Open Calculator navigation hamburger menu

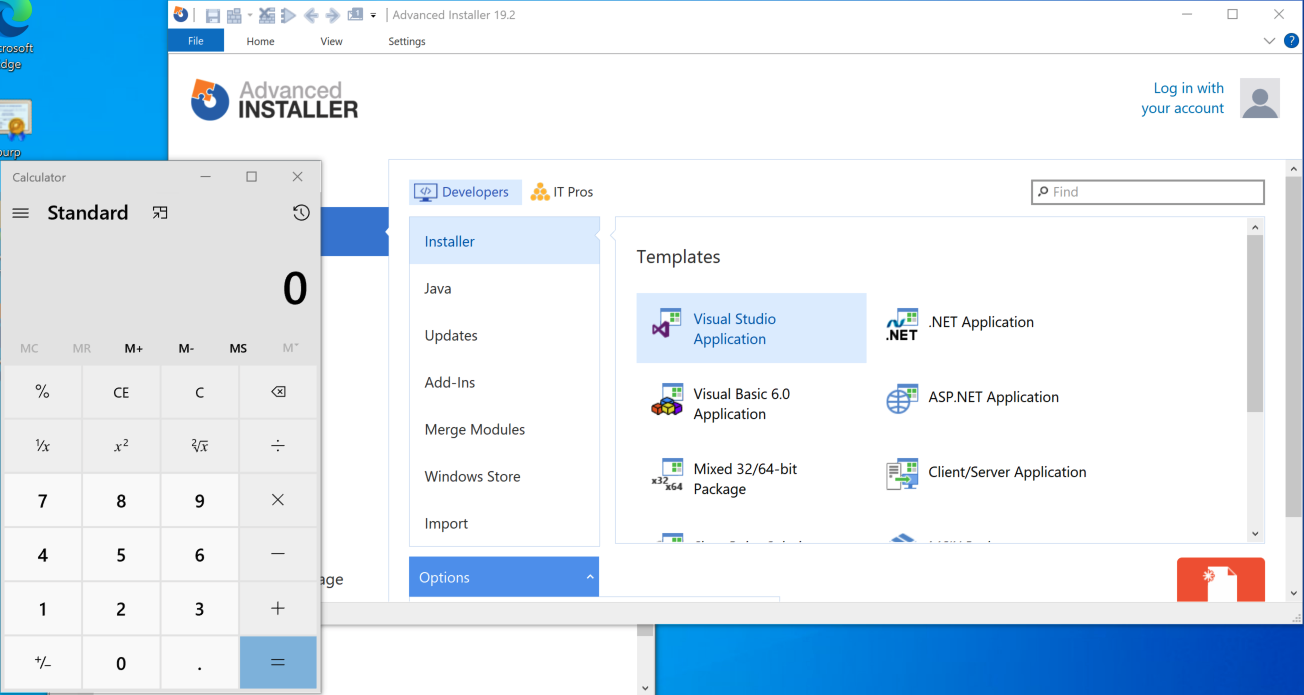click(20, 213)
